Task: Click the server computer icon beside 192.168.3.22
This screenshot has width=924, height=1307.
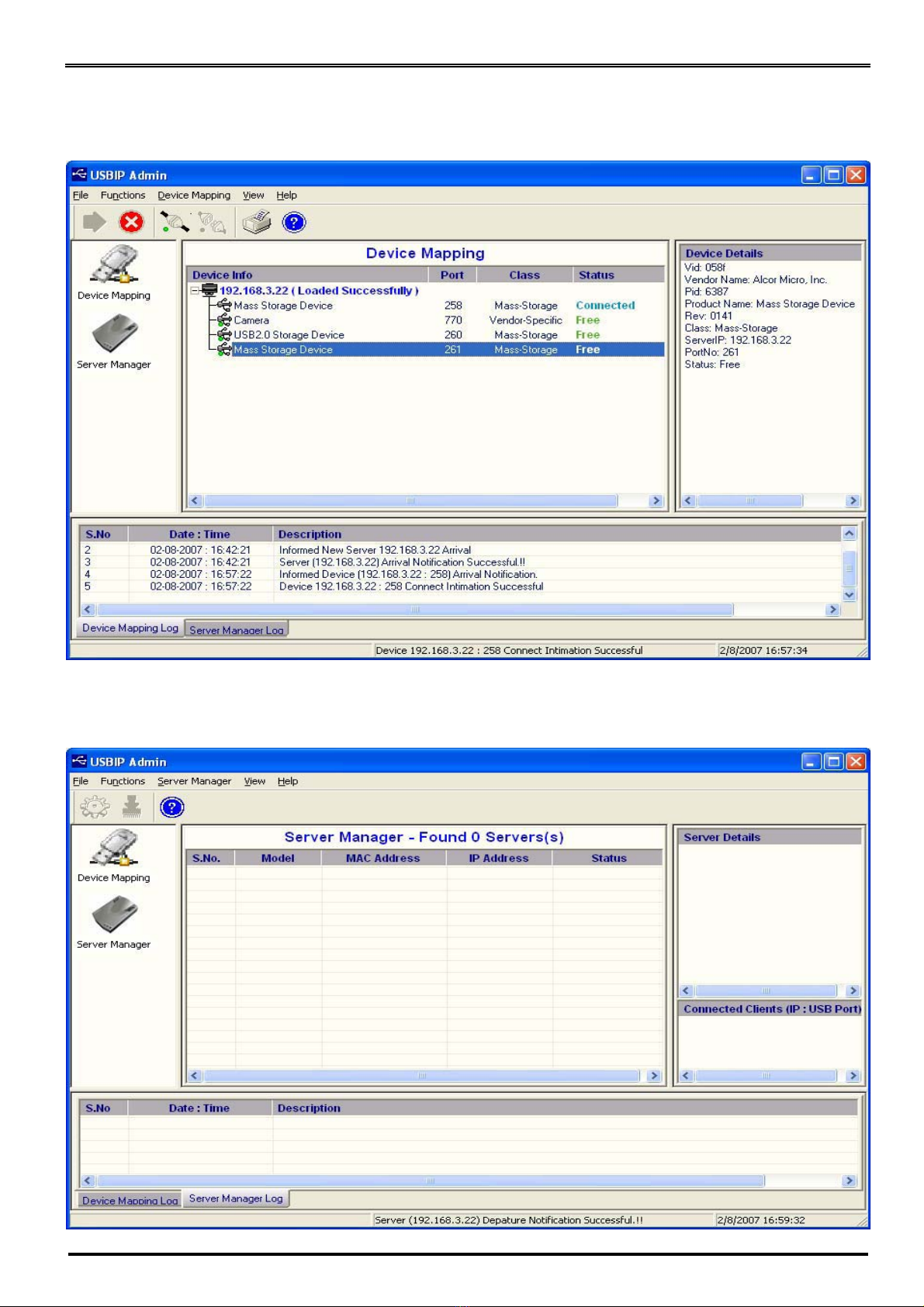Action: click(x=209, y=290)
